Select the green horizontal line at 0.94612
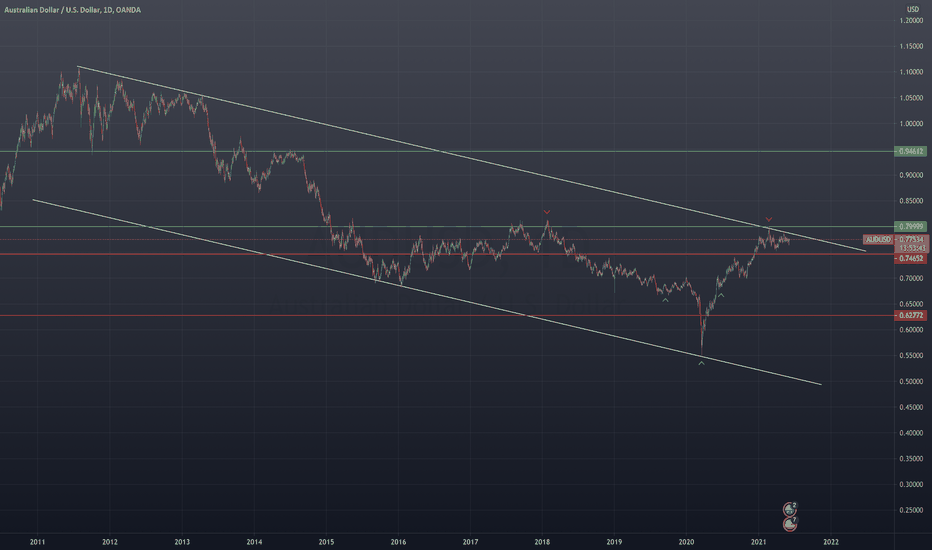Viewport: 932px width, 550px height. [x=447, y=152]
